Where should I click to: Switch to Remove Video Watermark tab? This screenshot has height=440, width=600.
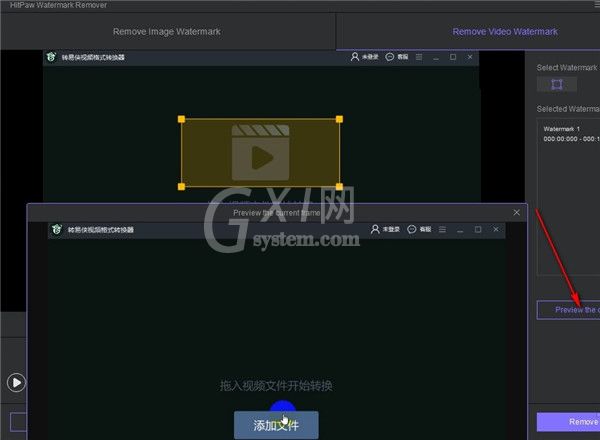coord(505,31)
